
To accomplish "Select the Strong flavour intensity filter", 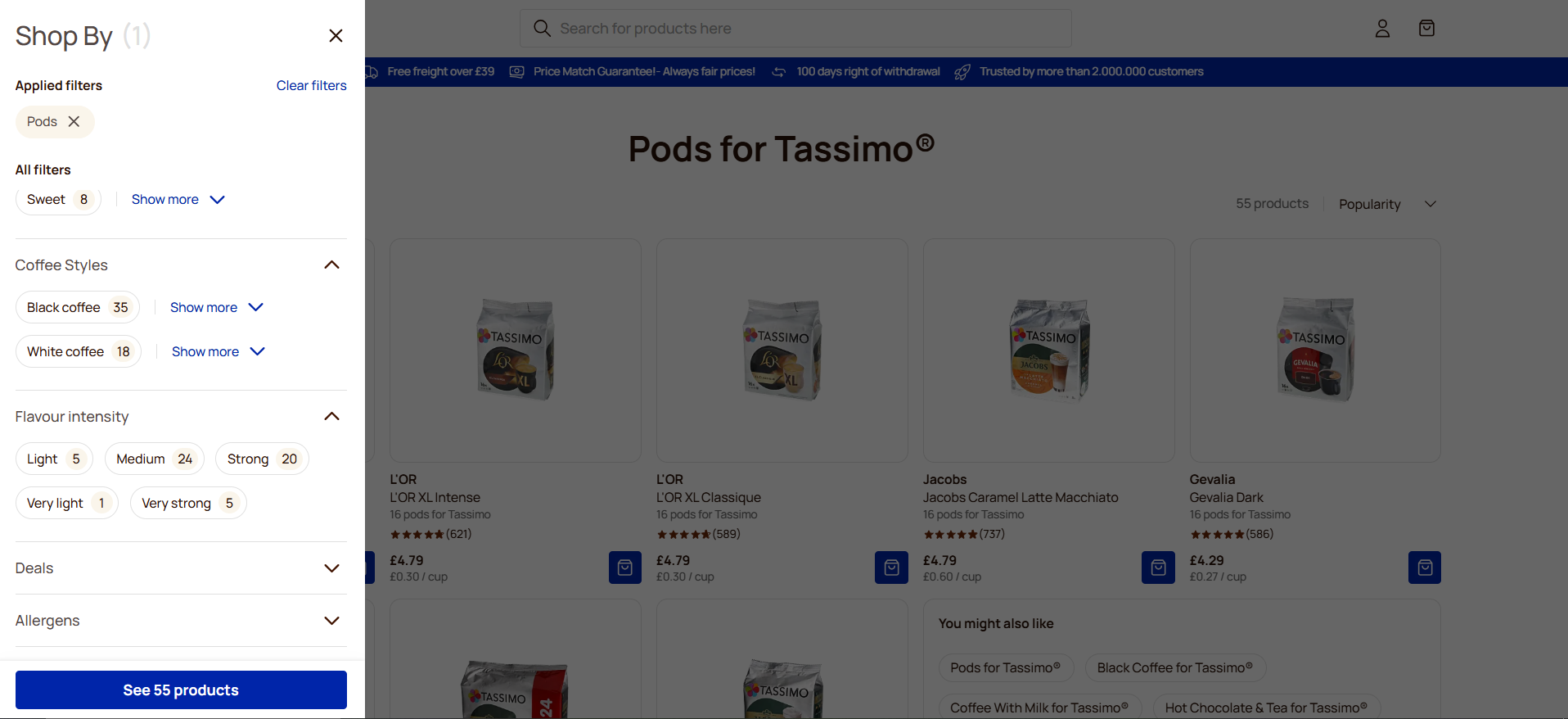I will pos(262,459).
